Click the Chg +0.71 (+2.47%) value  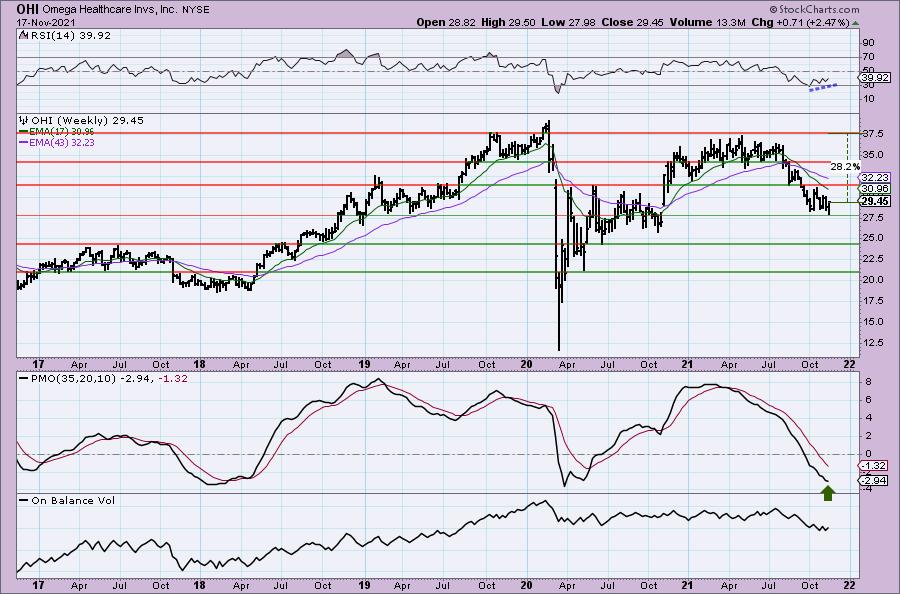801,22
